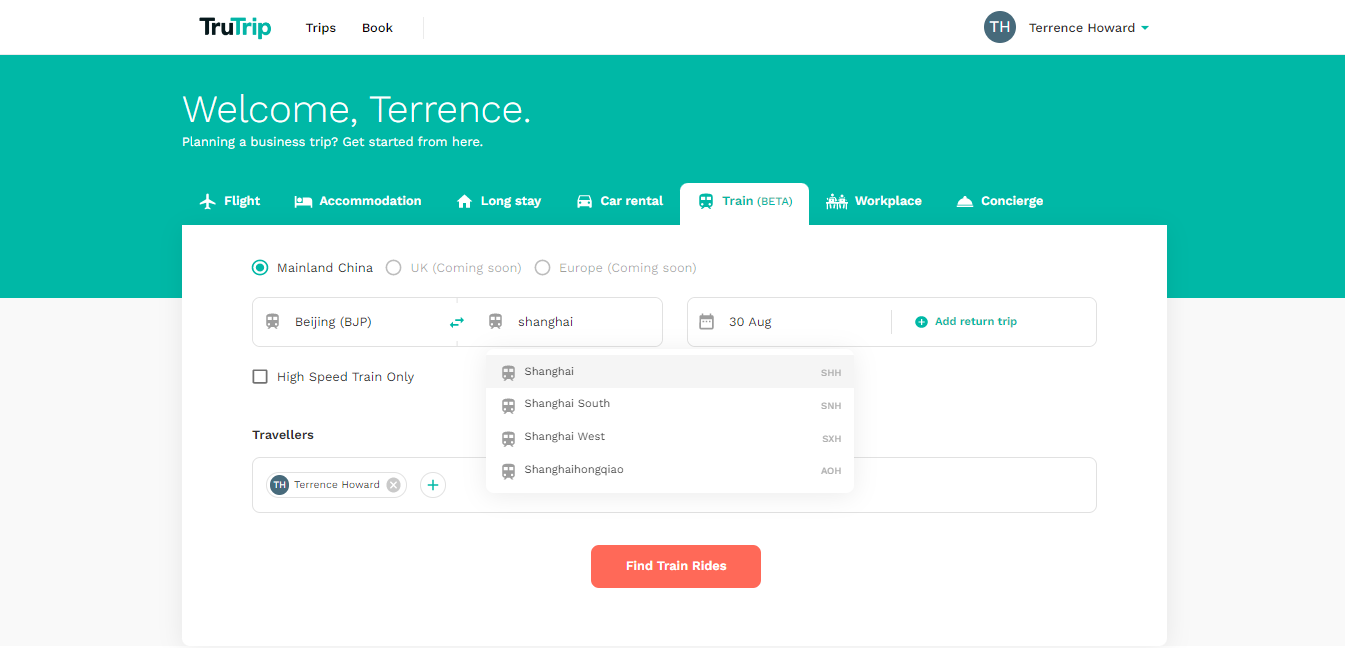The image size is (1345, 648).
Task: Click the AOH station code
Action: coord(831,471)
